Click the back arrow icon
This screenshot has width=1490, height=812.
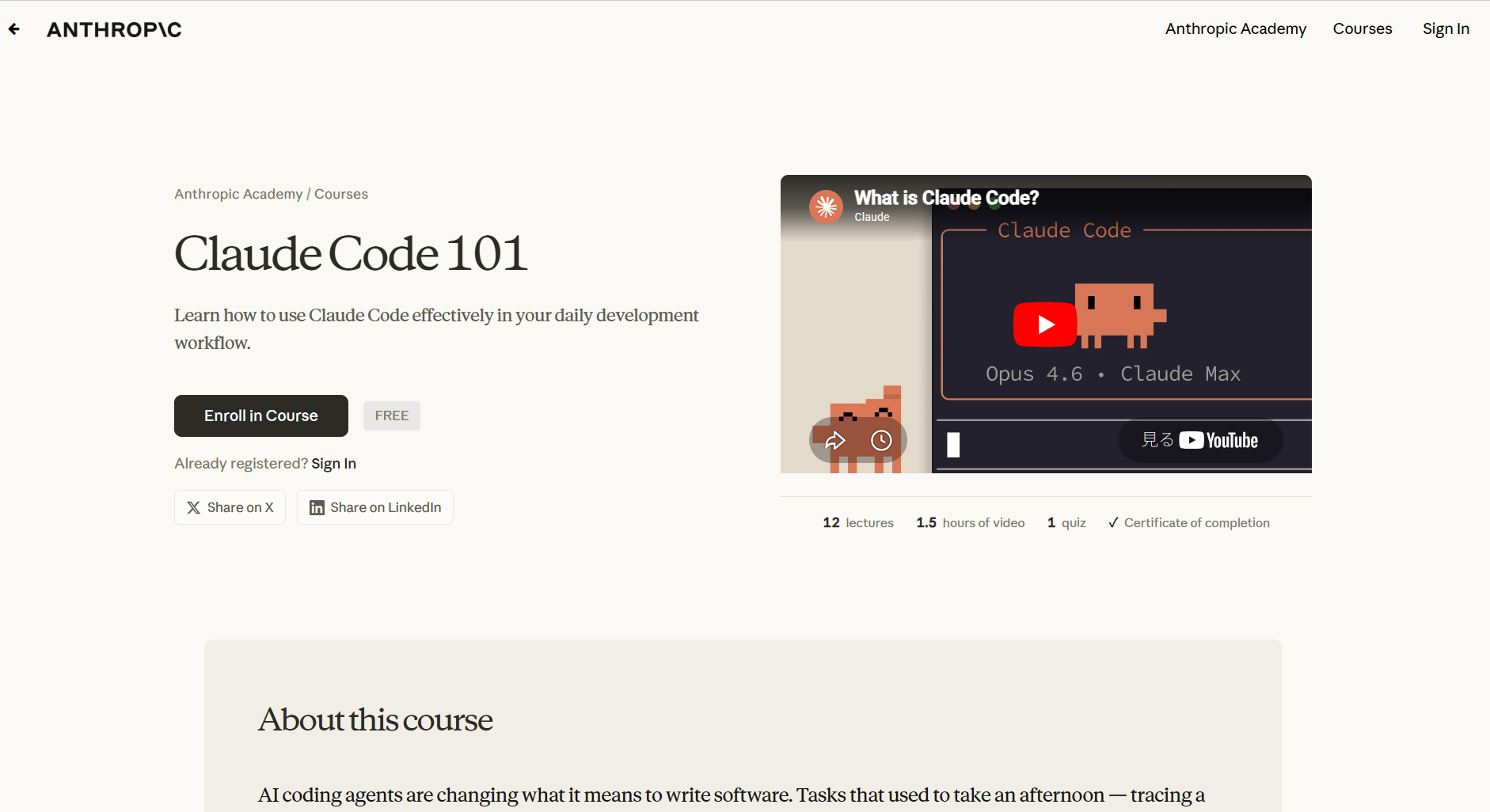coord(14,29)
